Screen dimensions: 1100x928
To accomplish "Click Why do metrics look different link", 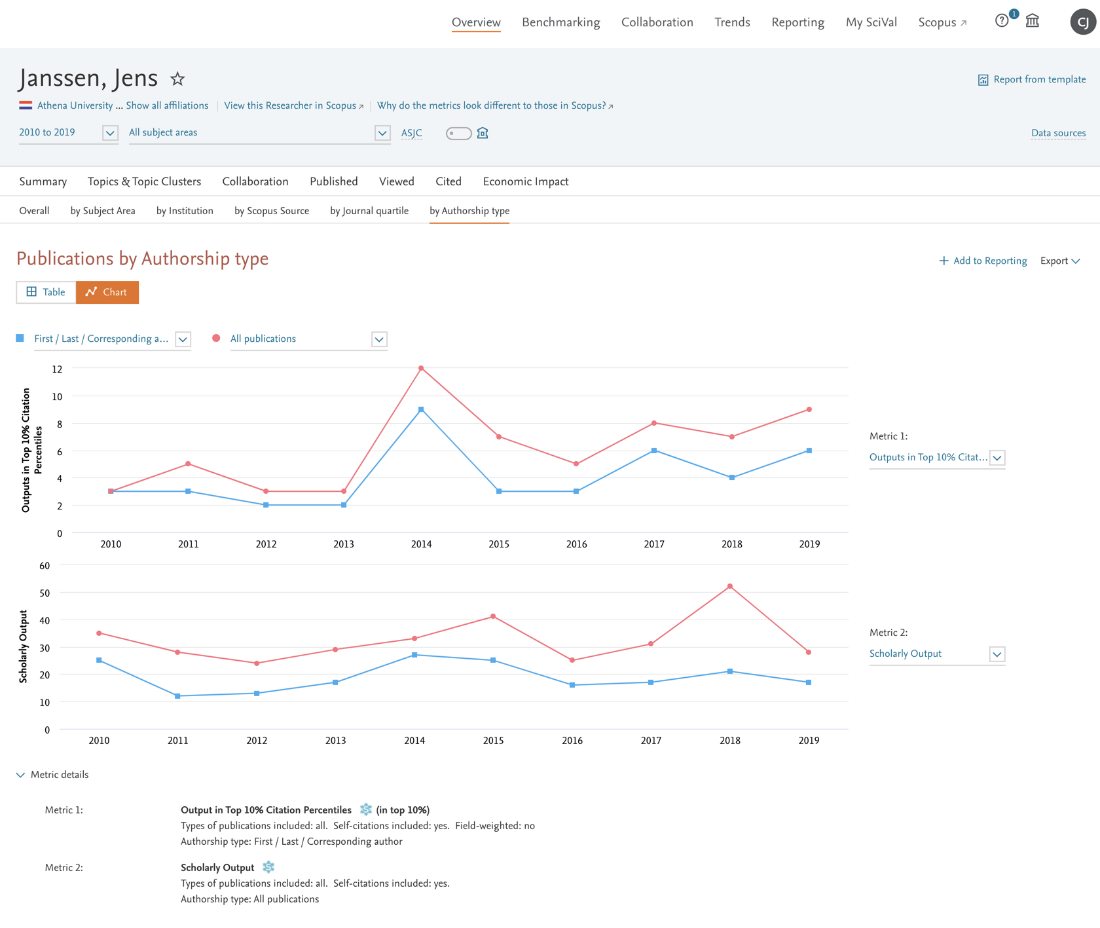I will coord(495,105).
